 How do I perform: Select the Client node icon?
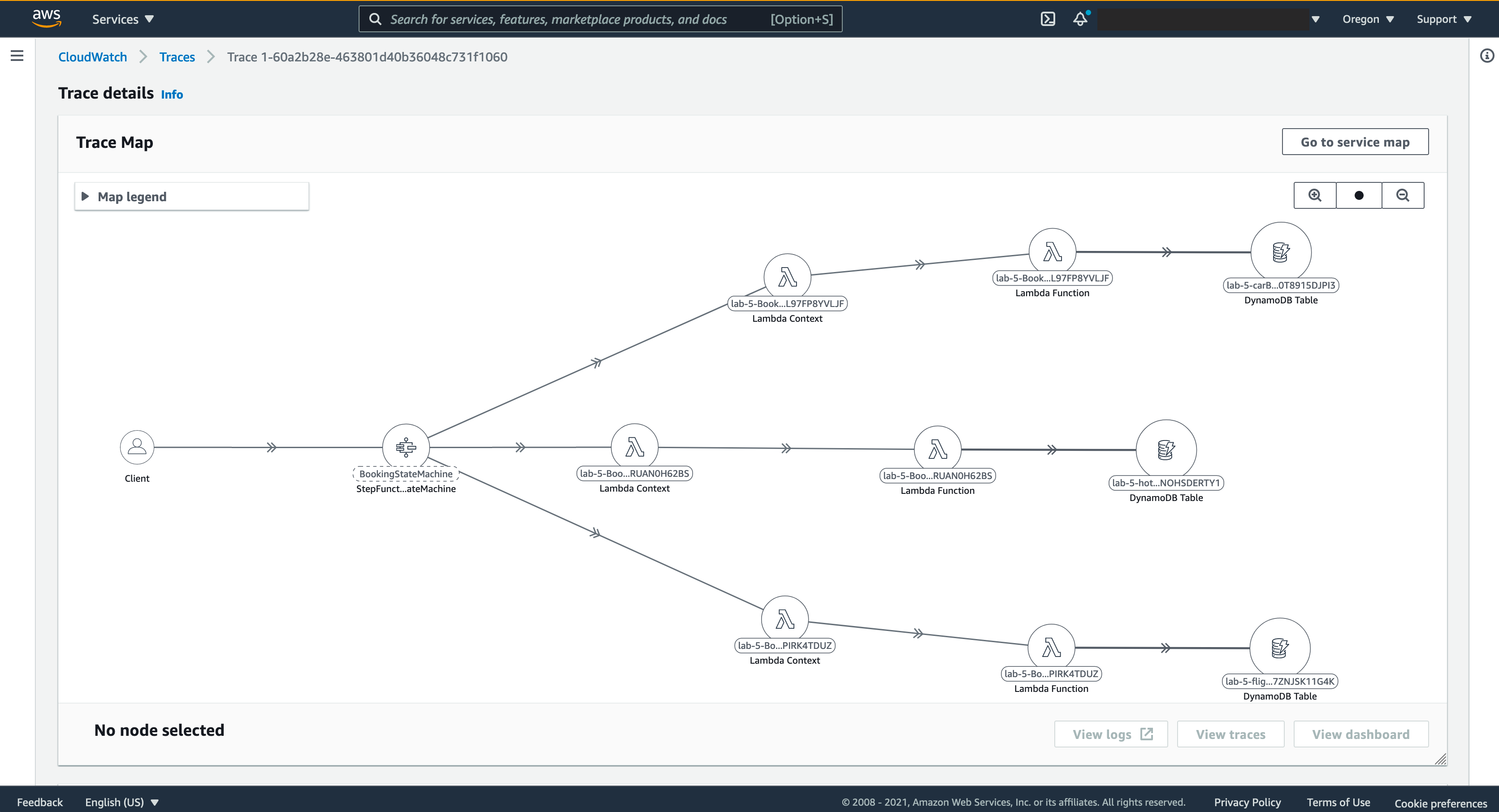coord(137,447)
